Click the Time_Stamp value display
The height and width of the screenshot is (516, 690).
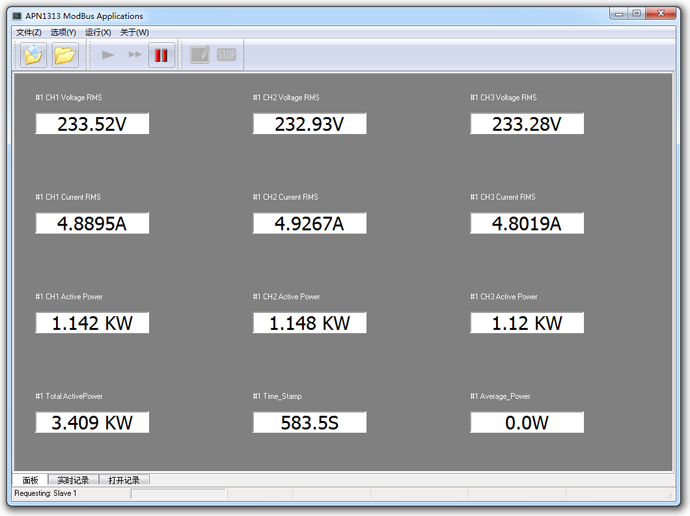309,423
